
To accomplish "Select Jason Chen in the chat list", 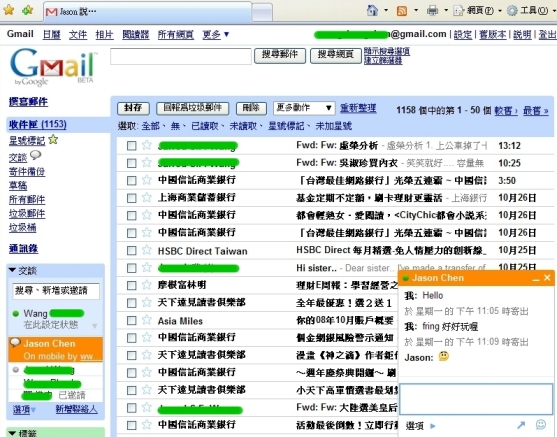I will click(55, 349).
